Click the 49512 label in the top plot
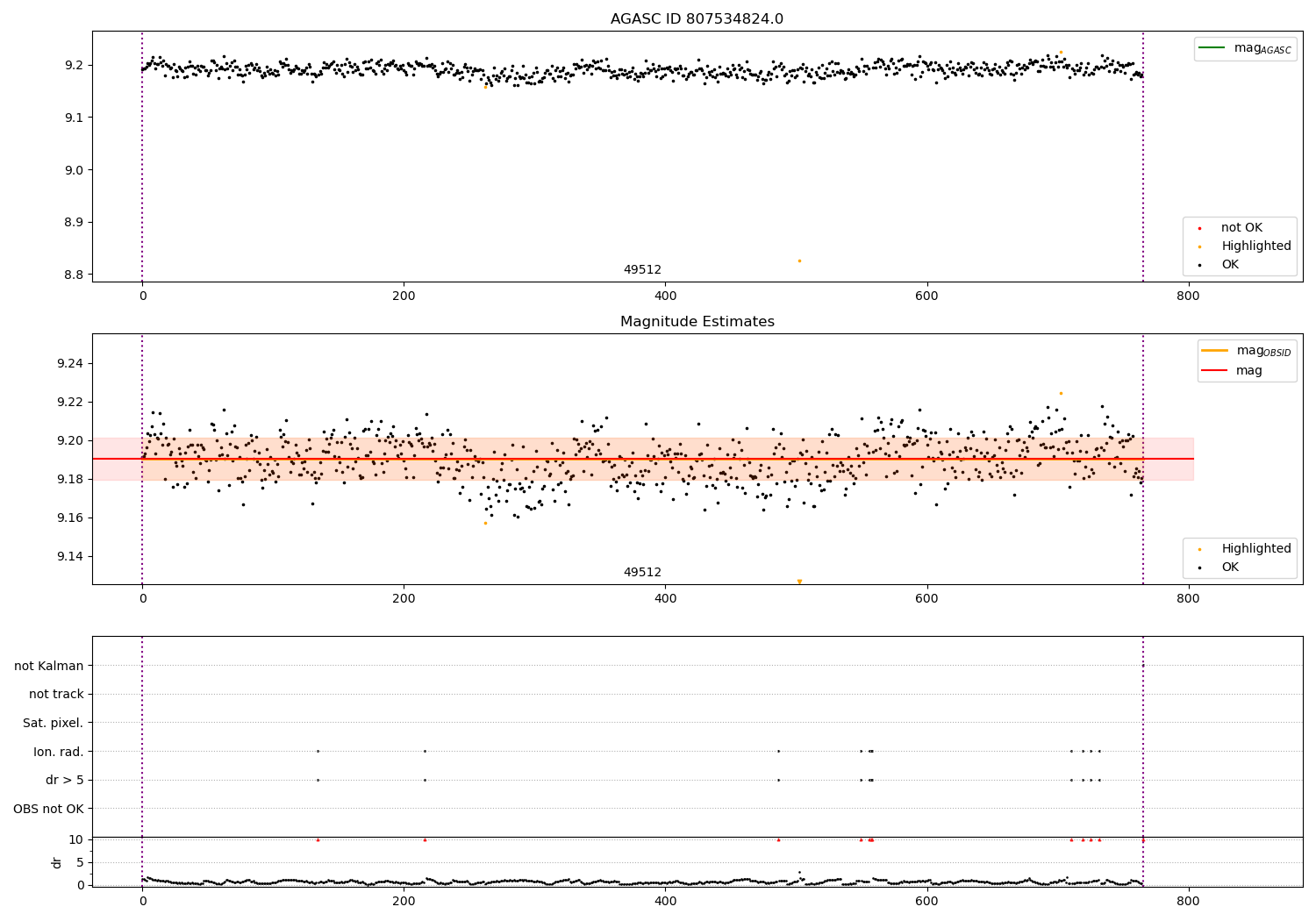 [642, 270]
